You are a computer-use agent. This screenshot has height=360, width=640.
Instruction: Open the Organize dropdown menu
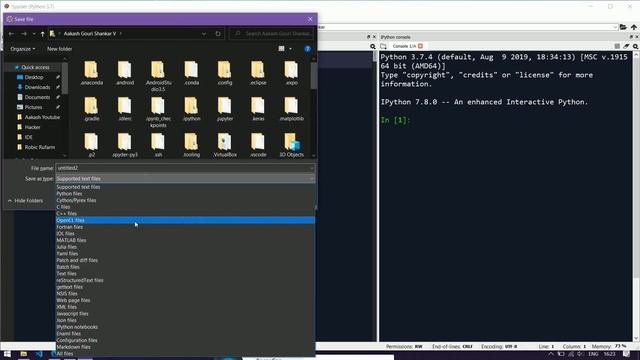click(22, 49)
